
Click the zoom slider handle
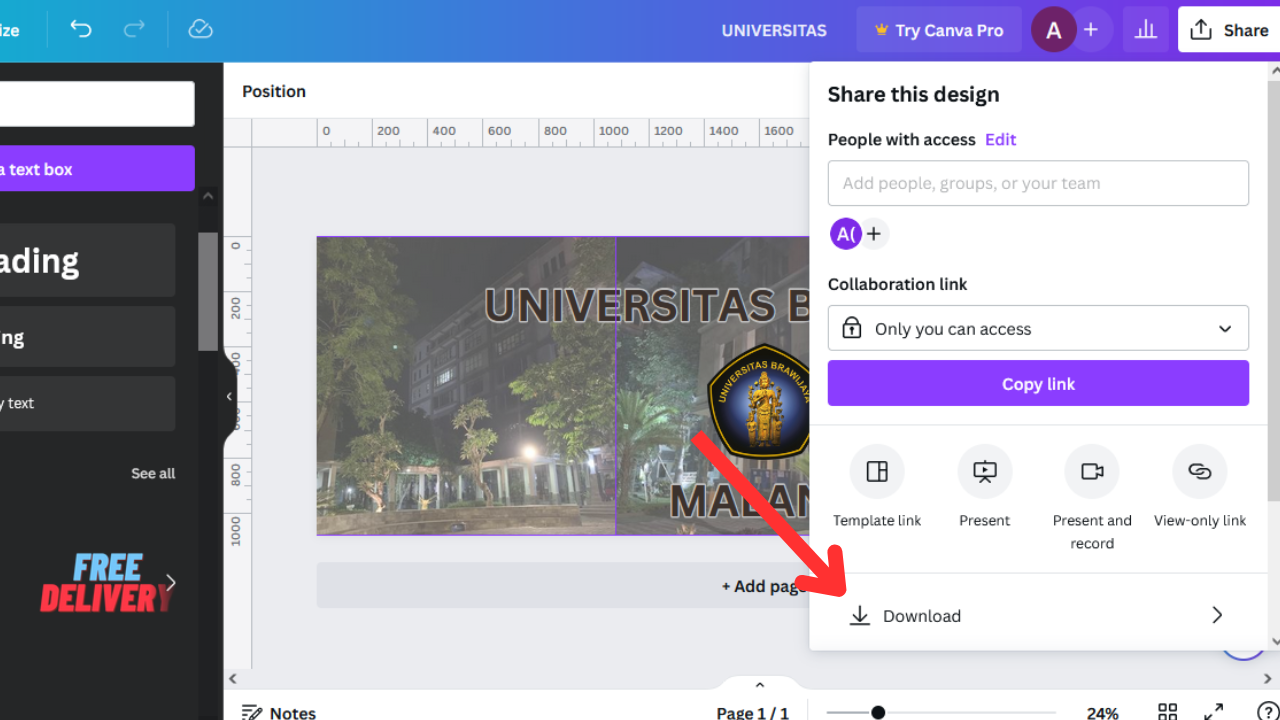pyautogui.click(x=878, y=712)
